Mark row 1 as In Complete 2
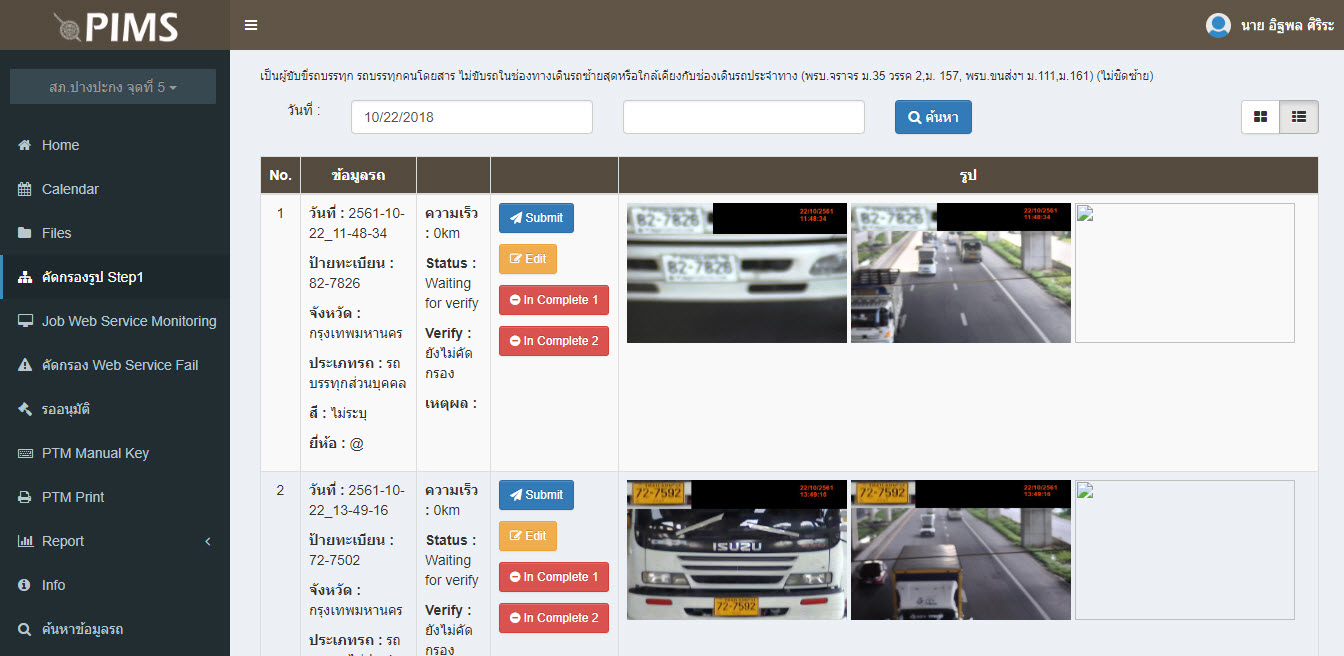 click(554, 341)
